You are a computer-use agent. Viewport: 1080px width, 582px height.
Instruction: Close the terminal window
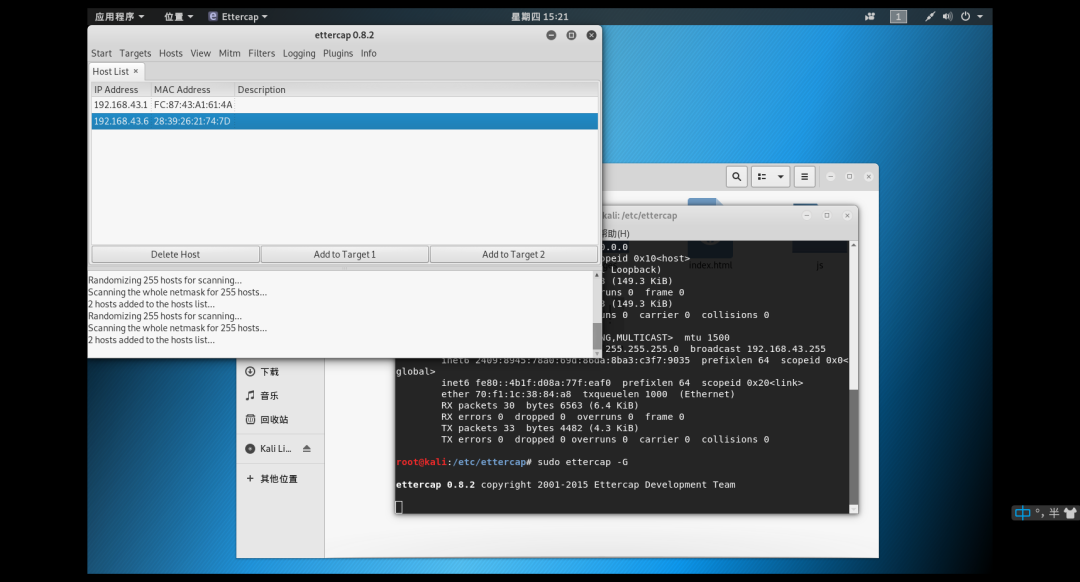click(847, 216)
